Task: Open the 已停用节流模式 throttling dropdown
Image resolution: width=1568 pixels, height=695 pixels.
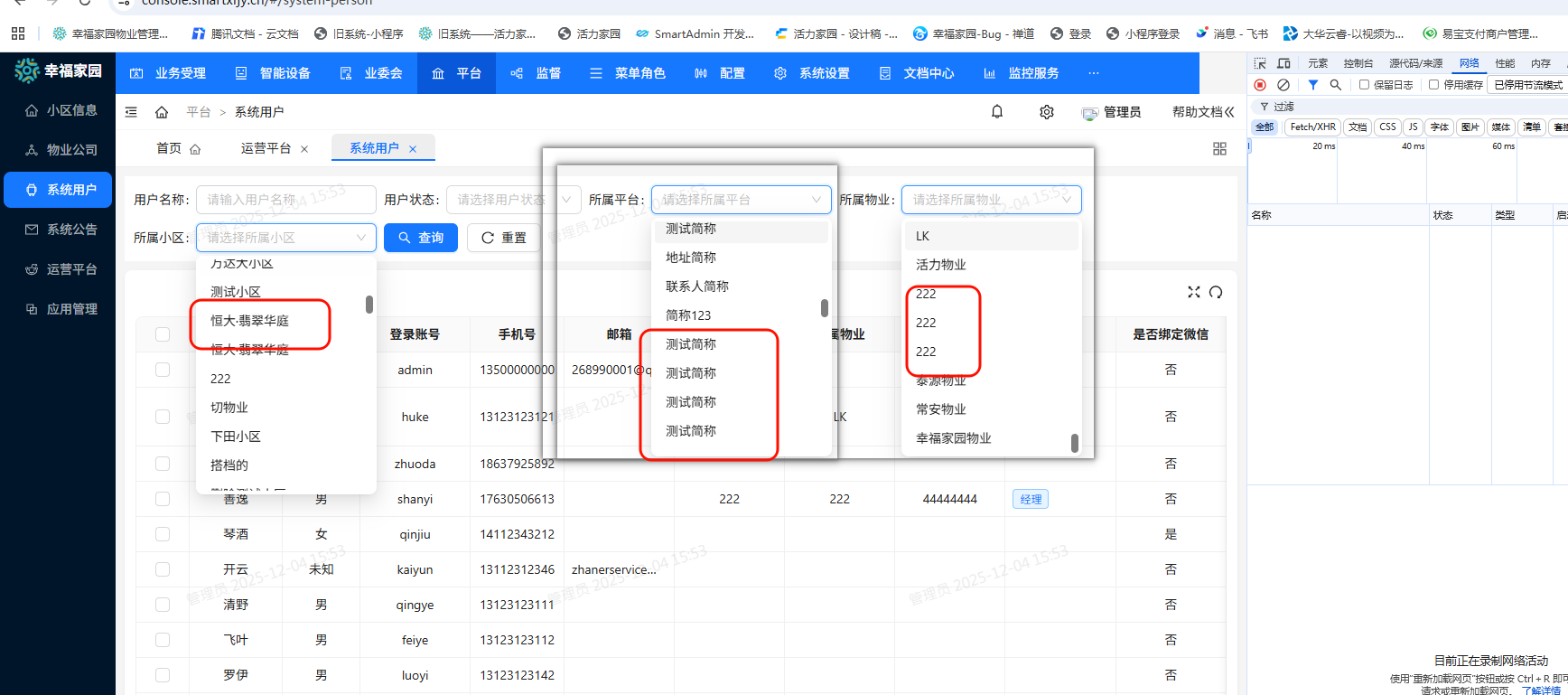Action: (x=1527, y=85)
